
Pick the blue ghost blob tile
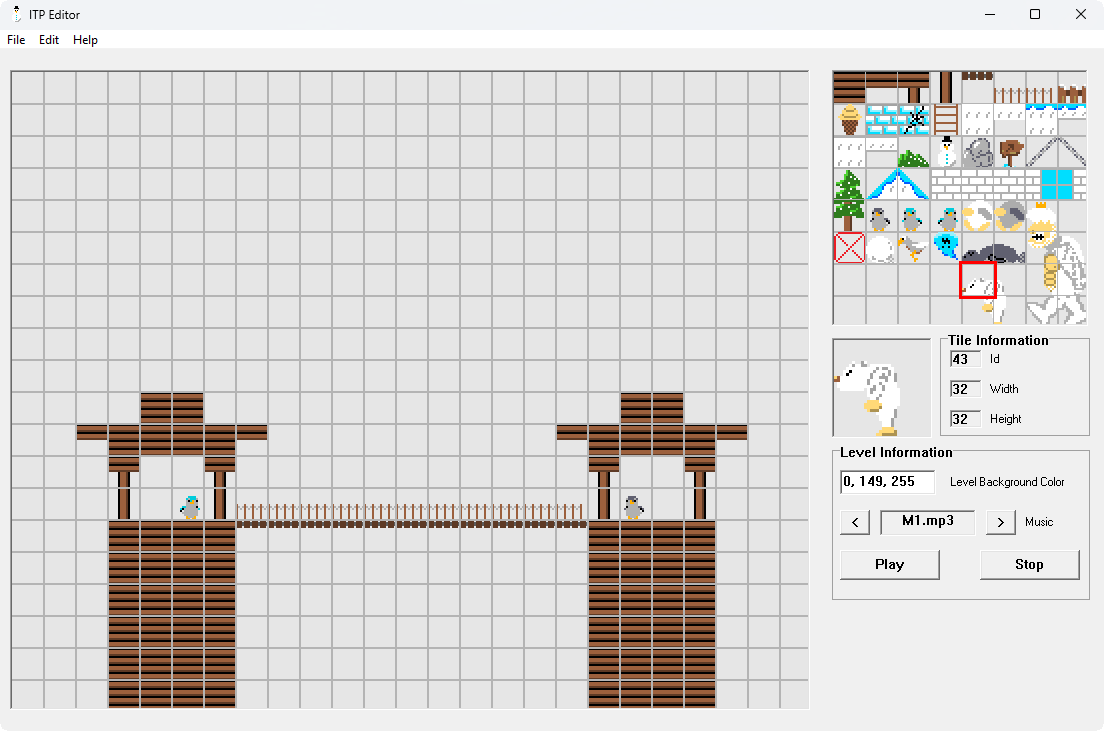click(x=946, y=247)
